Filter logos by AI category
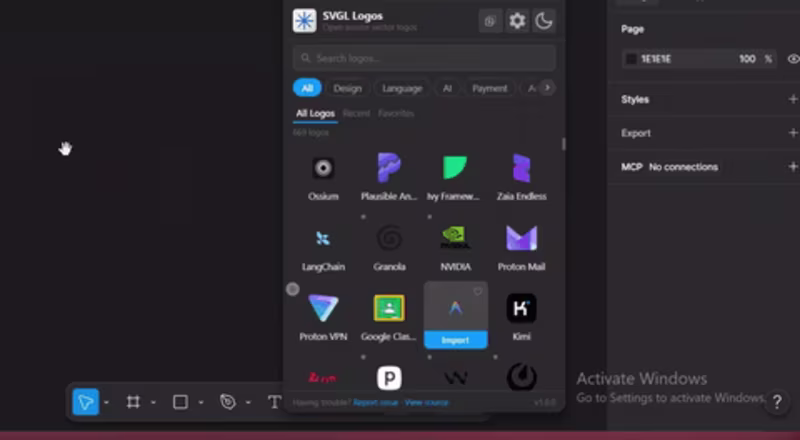 [x=447, y=88]
